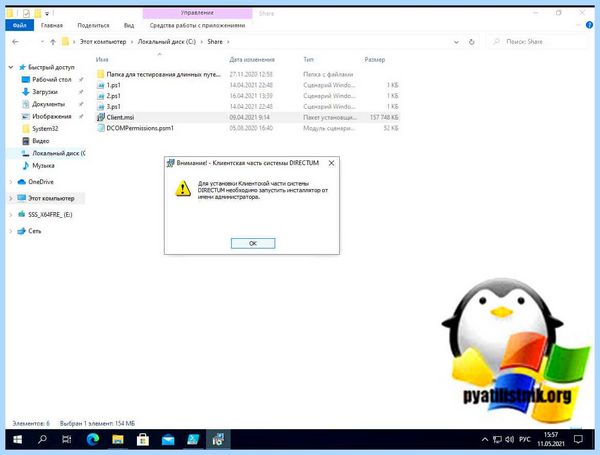Open taskbar search magnifier
This screenshot has height=455, width=600.
(42, 440)
